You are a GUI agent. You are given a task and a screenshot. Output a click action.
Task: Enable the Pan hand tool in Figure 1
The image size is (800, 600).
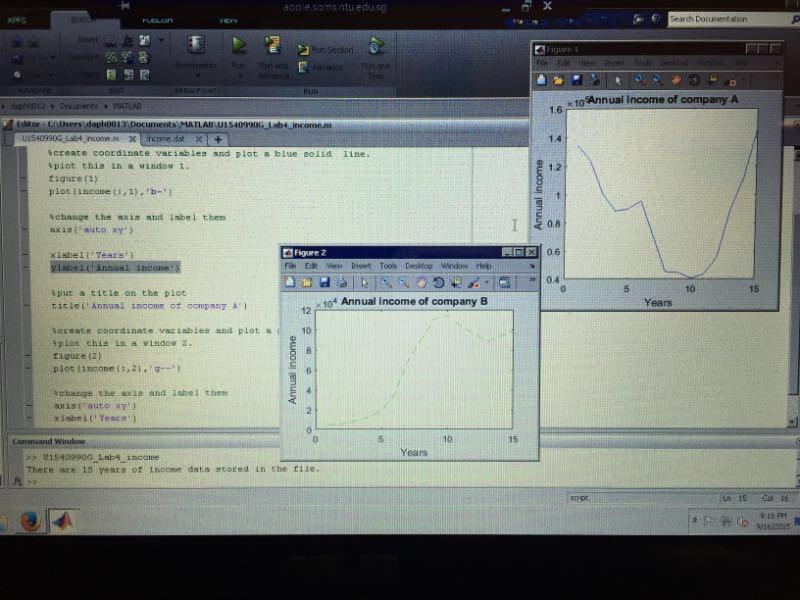click(x=676, y=80)
